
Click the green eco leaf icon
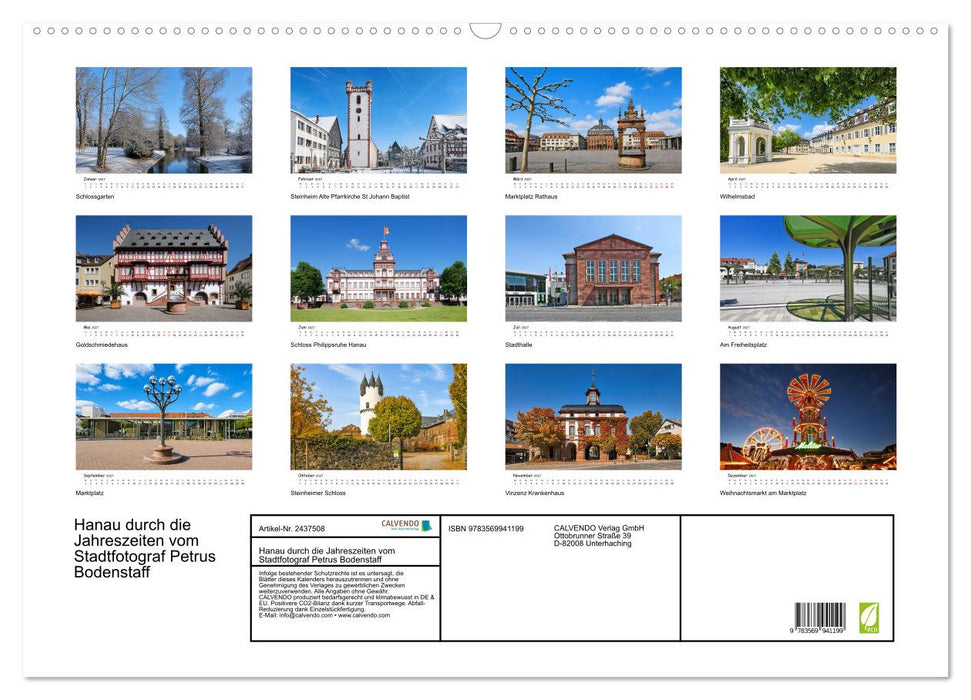[x=868, y=618]
